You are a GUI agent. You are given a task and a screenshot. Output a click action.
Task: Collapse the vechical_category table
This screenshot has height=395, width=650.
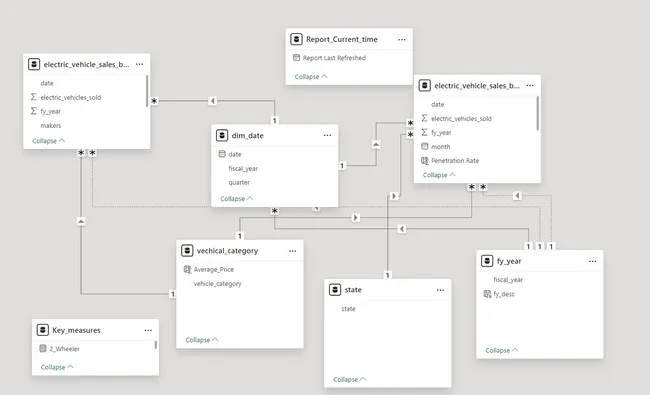point(201,340)
